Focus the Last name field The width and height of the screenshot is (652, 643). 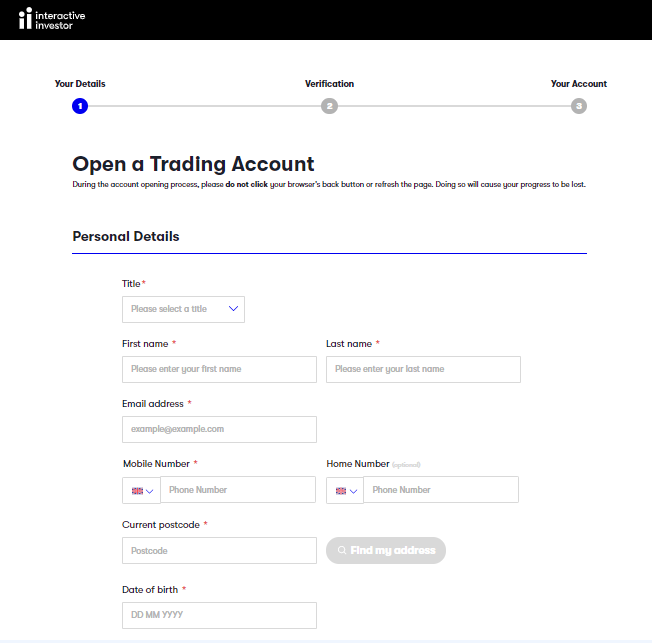[423, 369]
